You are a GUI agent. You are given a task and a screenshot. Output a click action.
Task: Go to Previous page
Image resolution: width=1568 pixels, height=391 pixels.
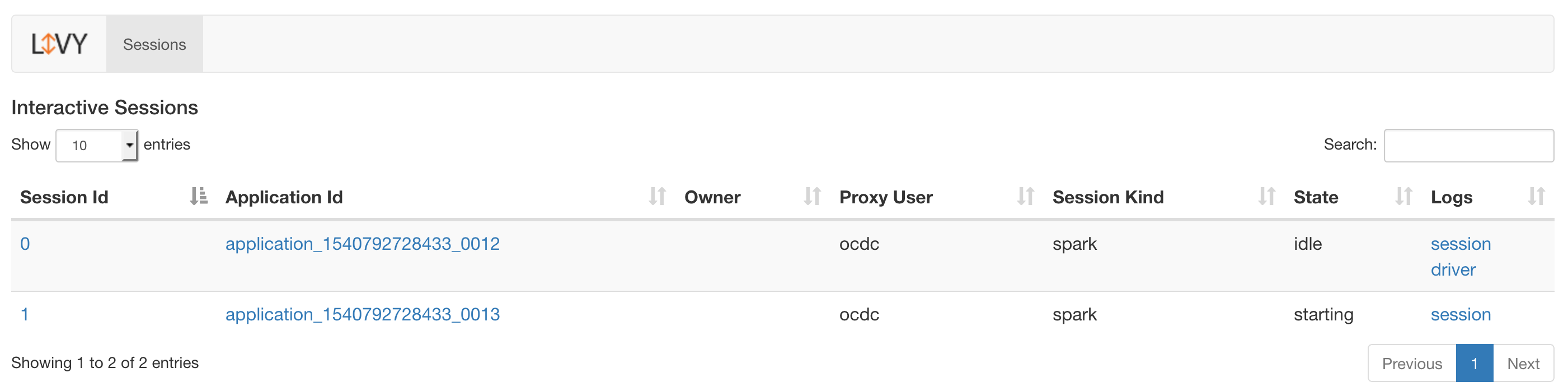[x=1411, y=364]
